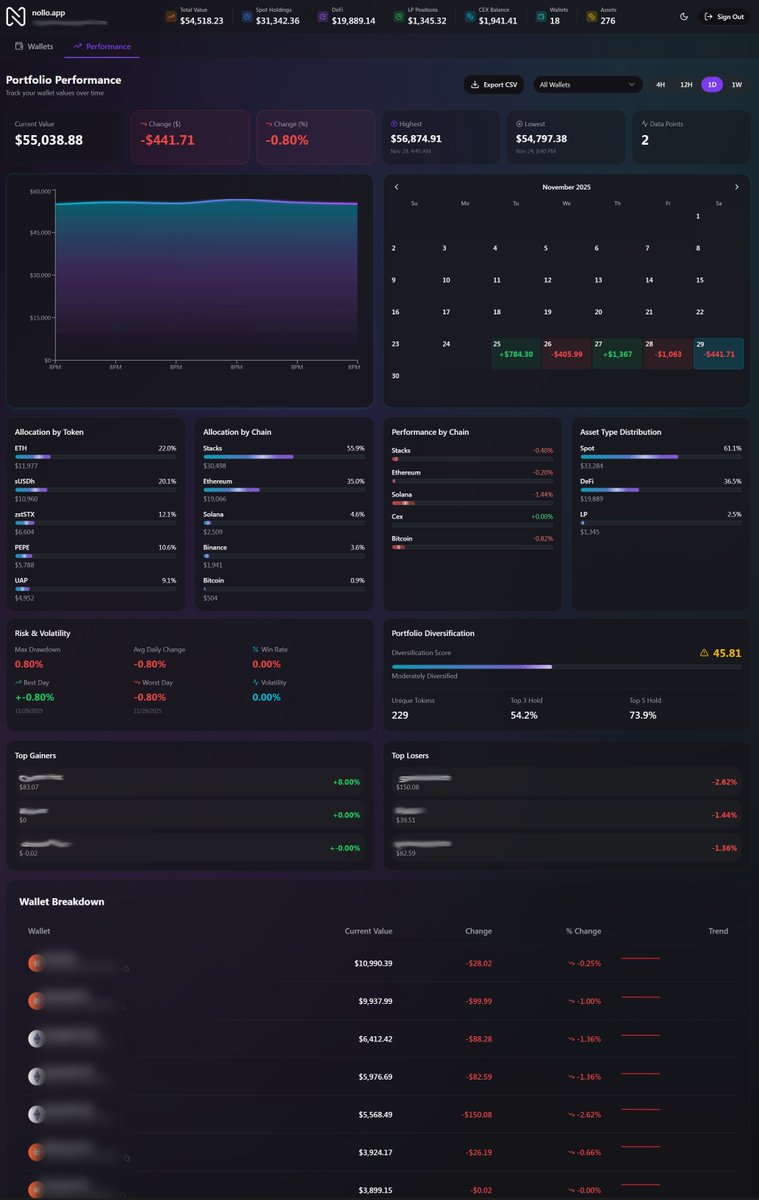Click the -$99.99 change cell

point(479,1001)
